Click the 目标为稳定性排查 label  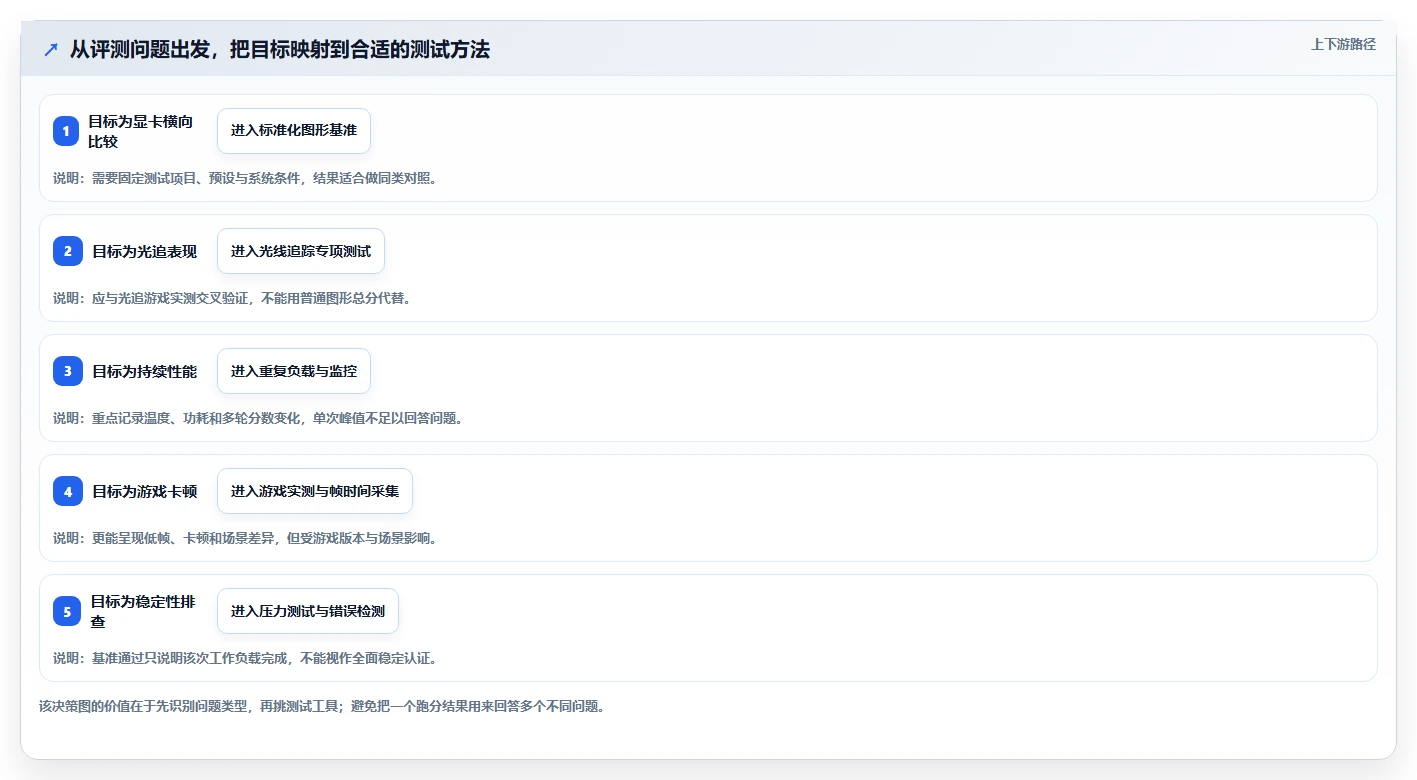[x=143, y=611]
